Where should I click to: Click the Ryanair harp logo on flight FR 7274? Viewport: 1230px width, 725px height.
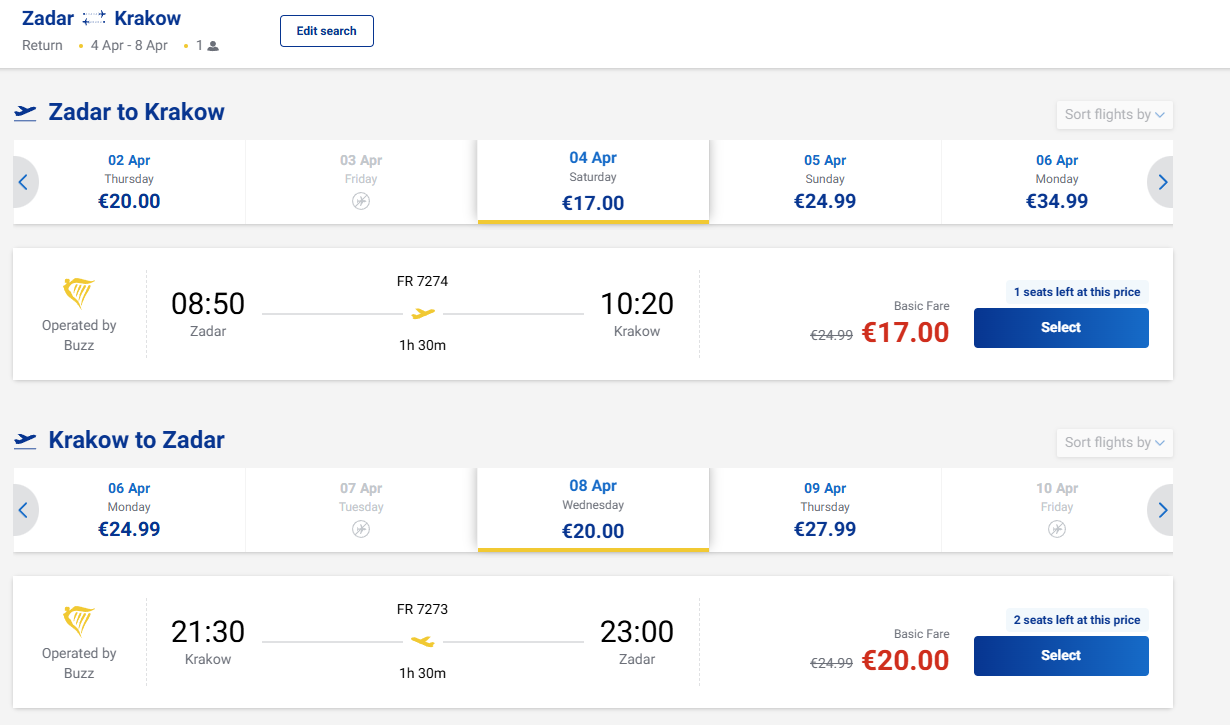[x=79, y=294]
